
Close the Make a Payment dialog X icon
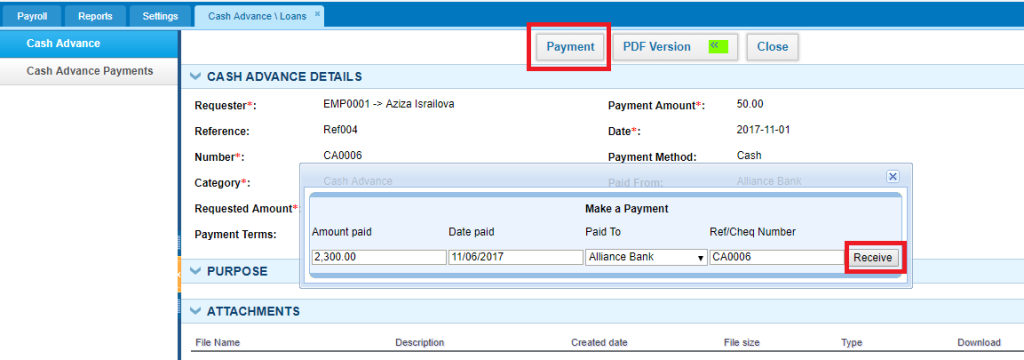click(x=893, y=176)
